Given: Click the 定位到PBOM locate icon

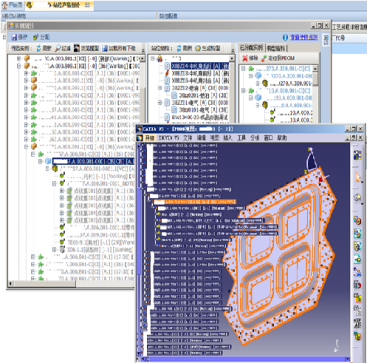Looking at the screenshot, I should [264, 58].
